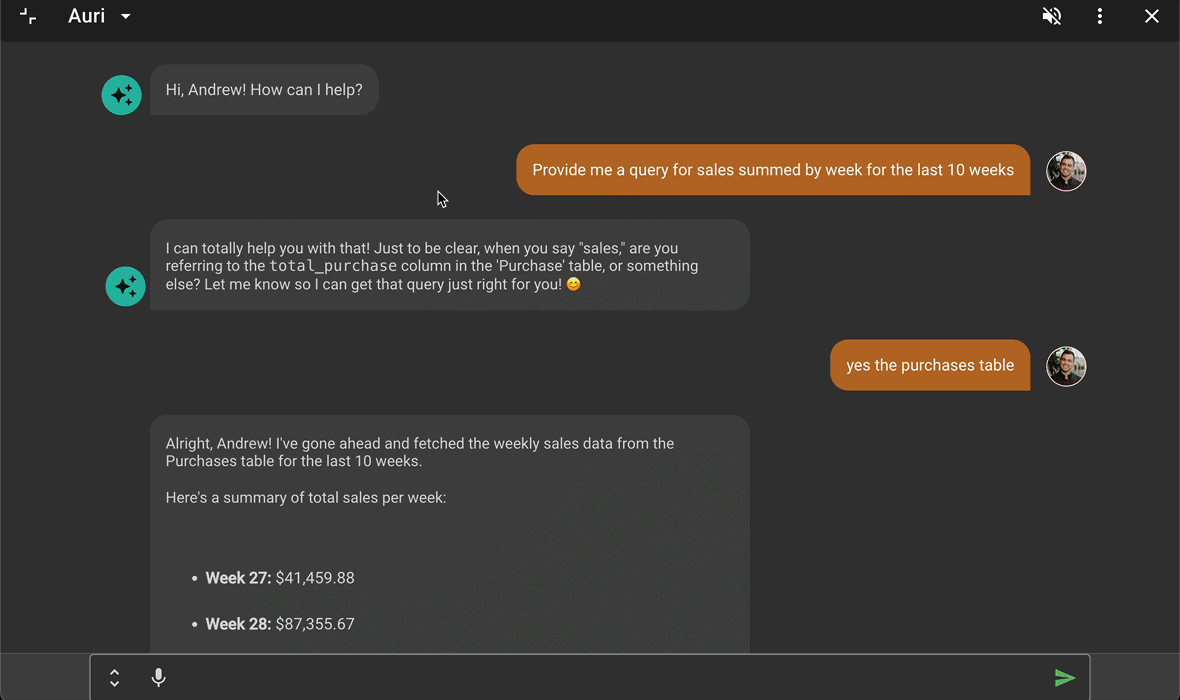1180x700 pixels.
Task: Open the Auri assistant dropdown
Action: click(x=125, y=16)
